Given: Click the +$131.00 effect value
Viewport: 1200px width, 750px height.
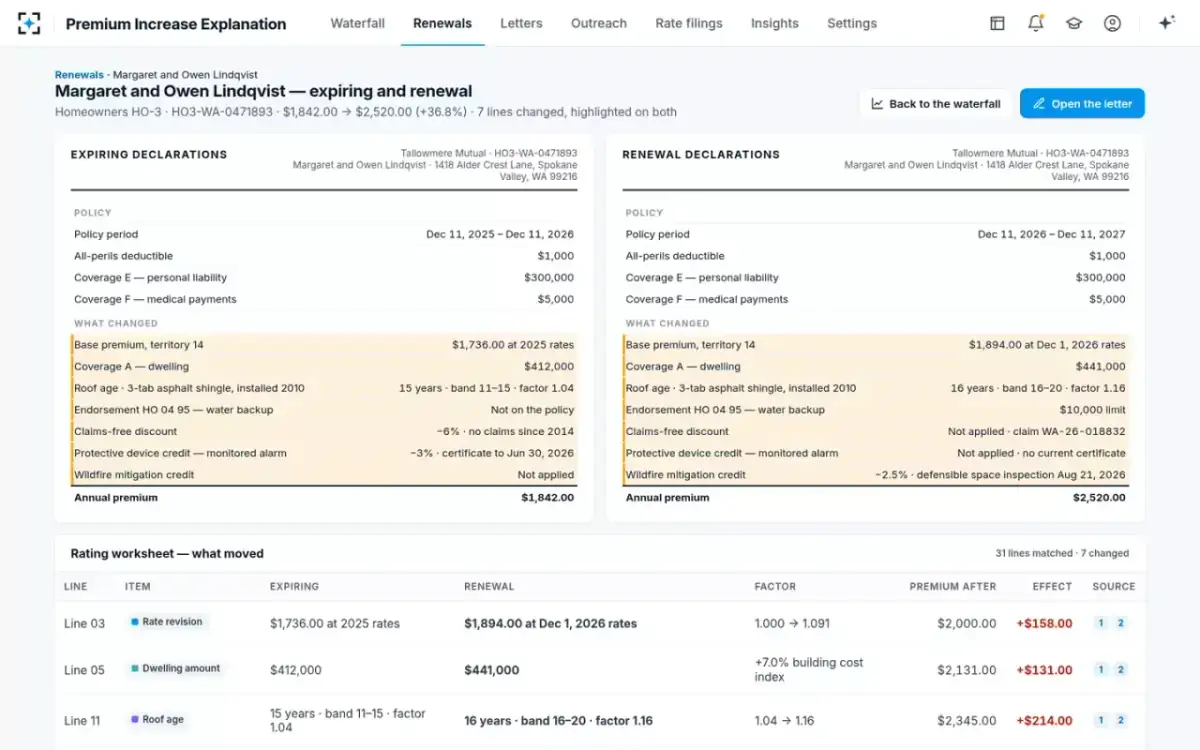Looking at the screenshot, I should [x=1044, y=670].
